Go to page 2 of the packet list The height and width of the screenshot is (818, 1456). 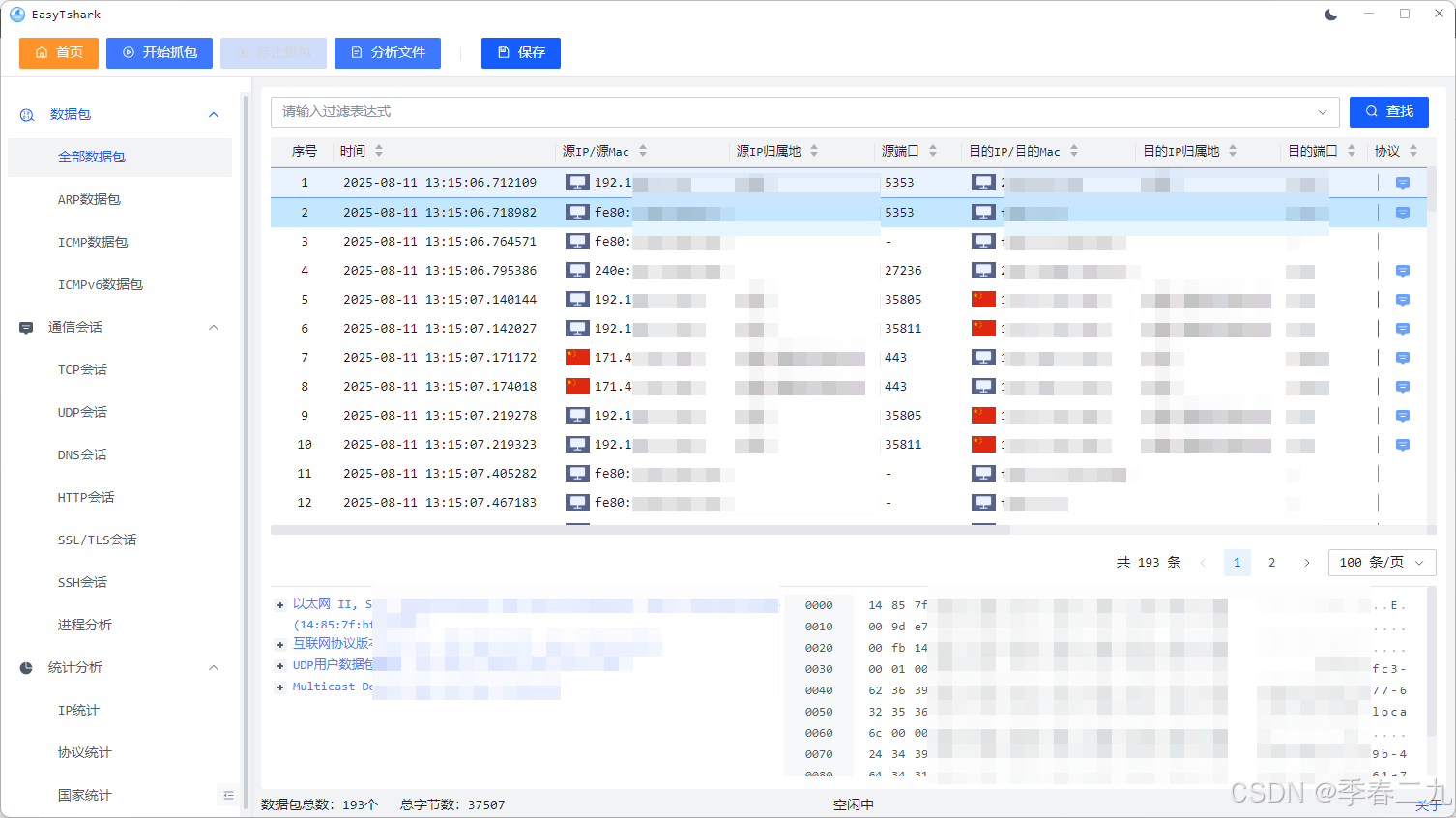(x=1271, y=562)
